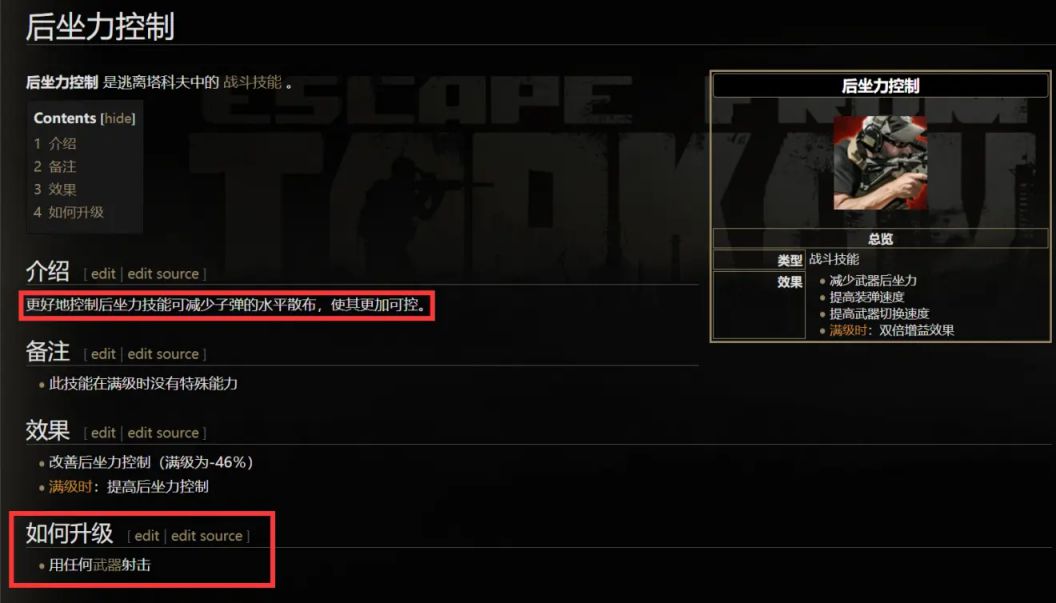The width and height of the screenshot is (1056, 603).
Task: Click edit source next to 备注 heading
Action: (x=163, y=354)
